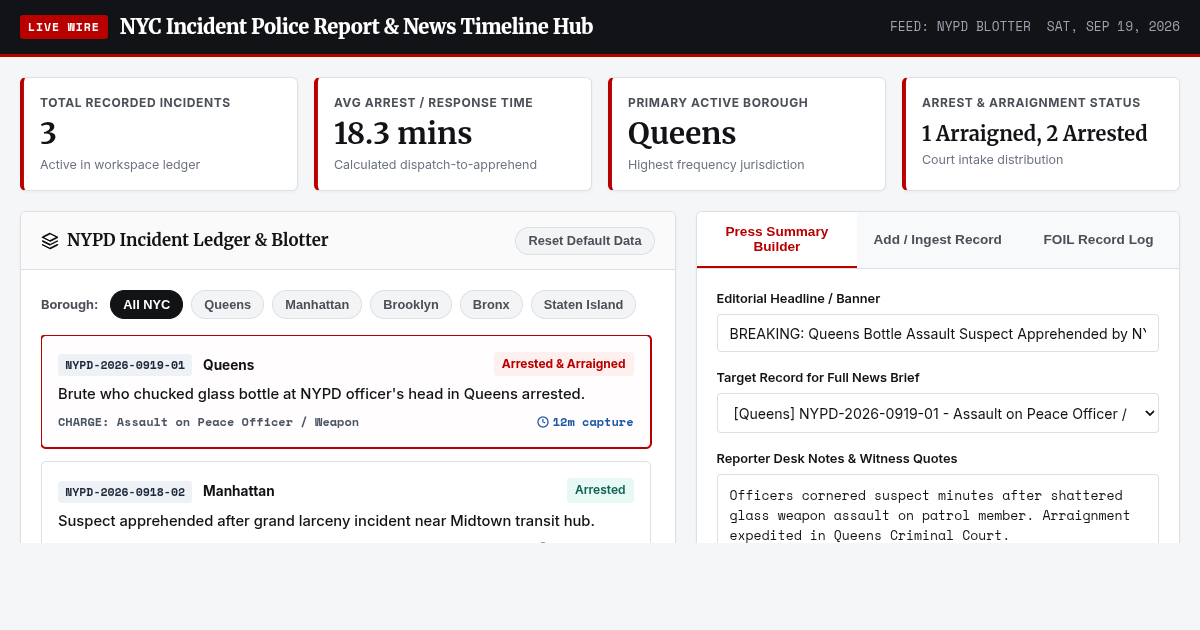
Task: Click Manhattan borough name in second incident card
Action: click(x=239, y=491)
